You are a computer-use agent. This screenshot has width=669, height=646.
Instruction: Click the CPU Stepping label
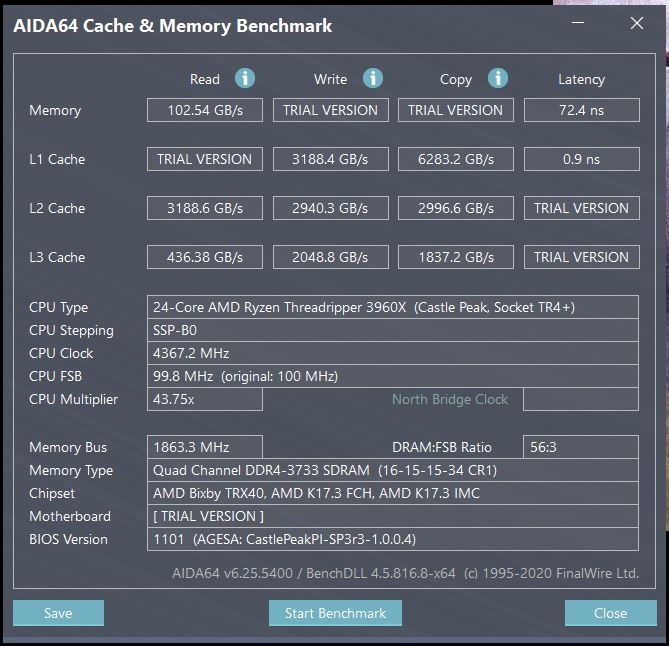[x=71, y=331]
